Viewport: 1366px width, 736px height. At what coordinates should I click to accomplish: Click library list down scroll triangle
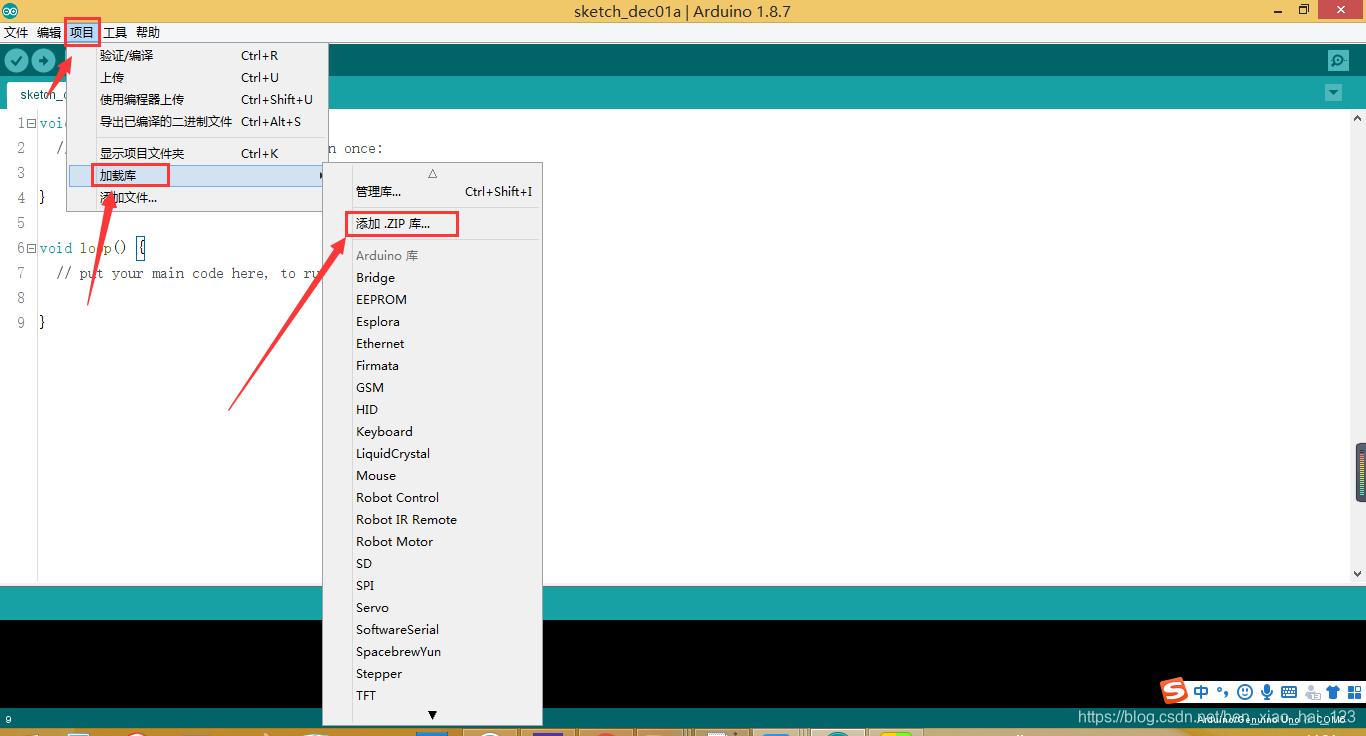coord(432,715)
